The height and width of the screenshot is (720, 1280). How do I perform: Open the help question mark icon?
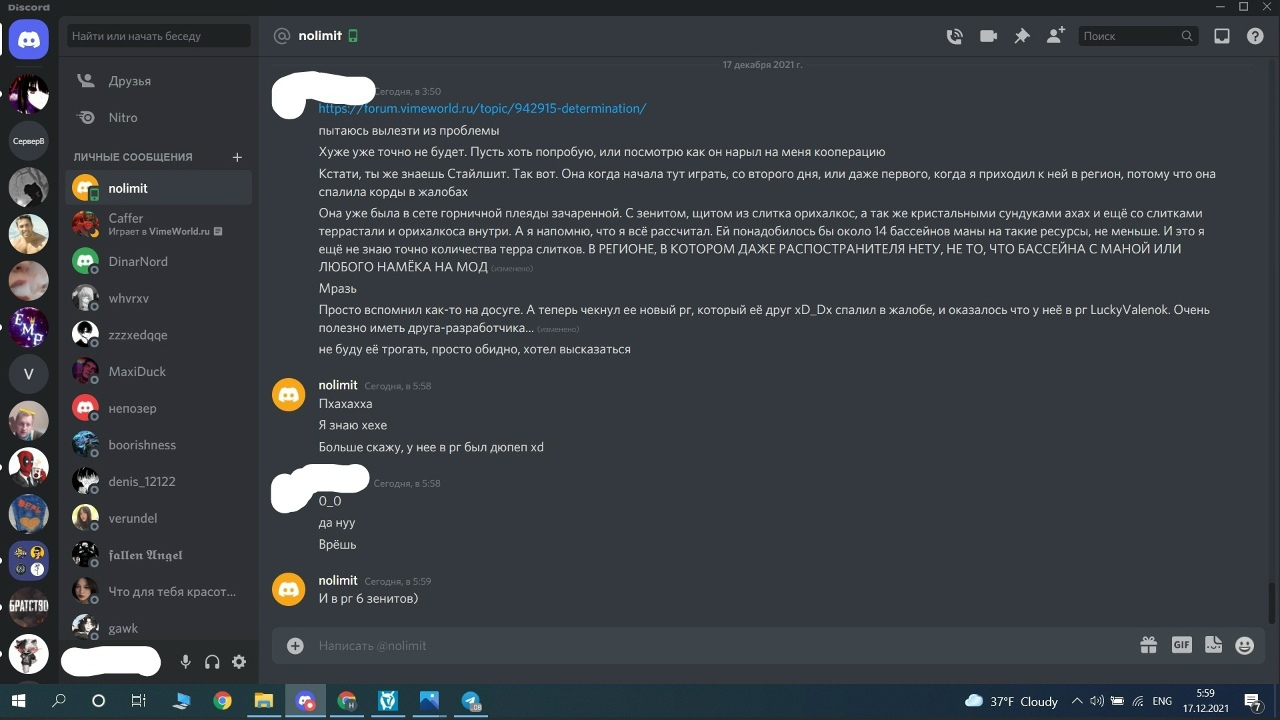tap(1255, 36)
